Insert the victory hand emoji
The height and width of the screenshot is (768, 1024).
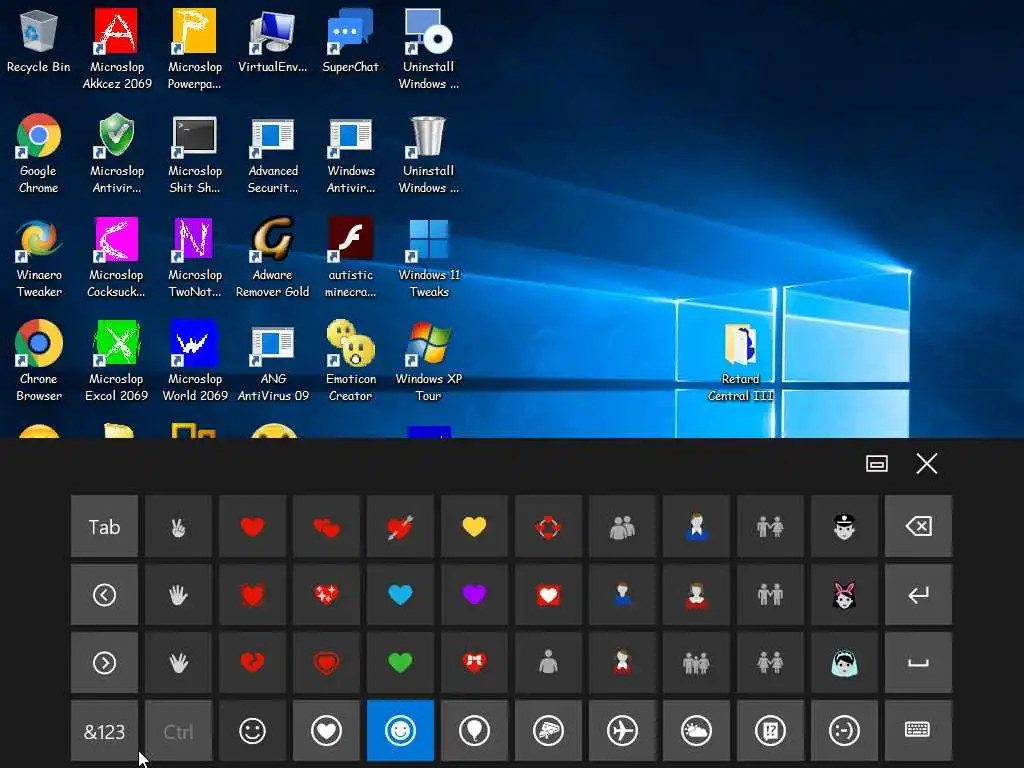tap(178, 526)
